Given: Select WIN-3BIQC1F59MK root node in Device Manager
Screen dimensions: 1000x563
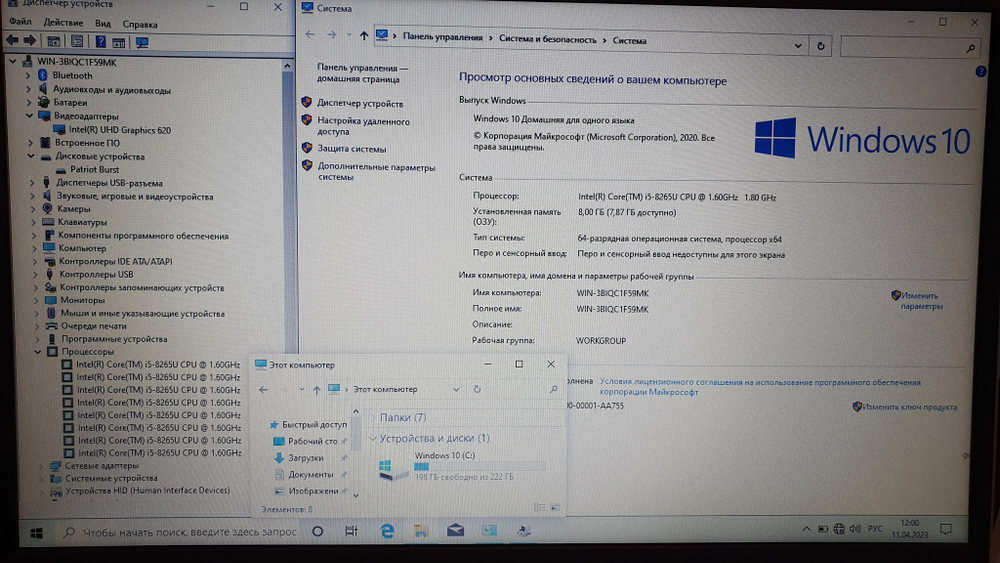Looking at the screenshot, I should (x=77, y=62).
